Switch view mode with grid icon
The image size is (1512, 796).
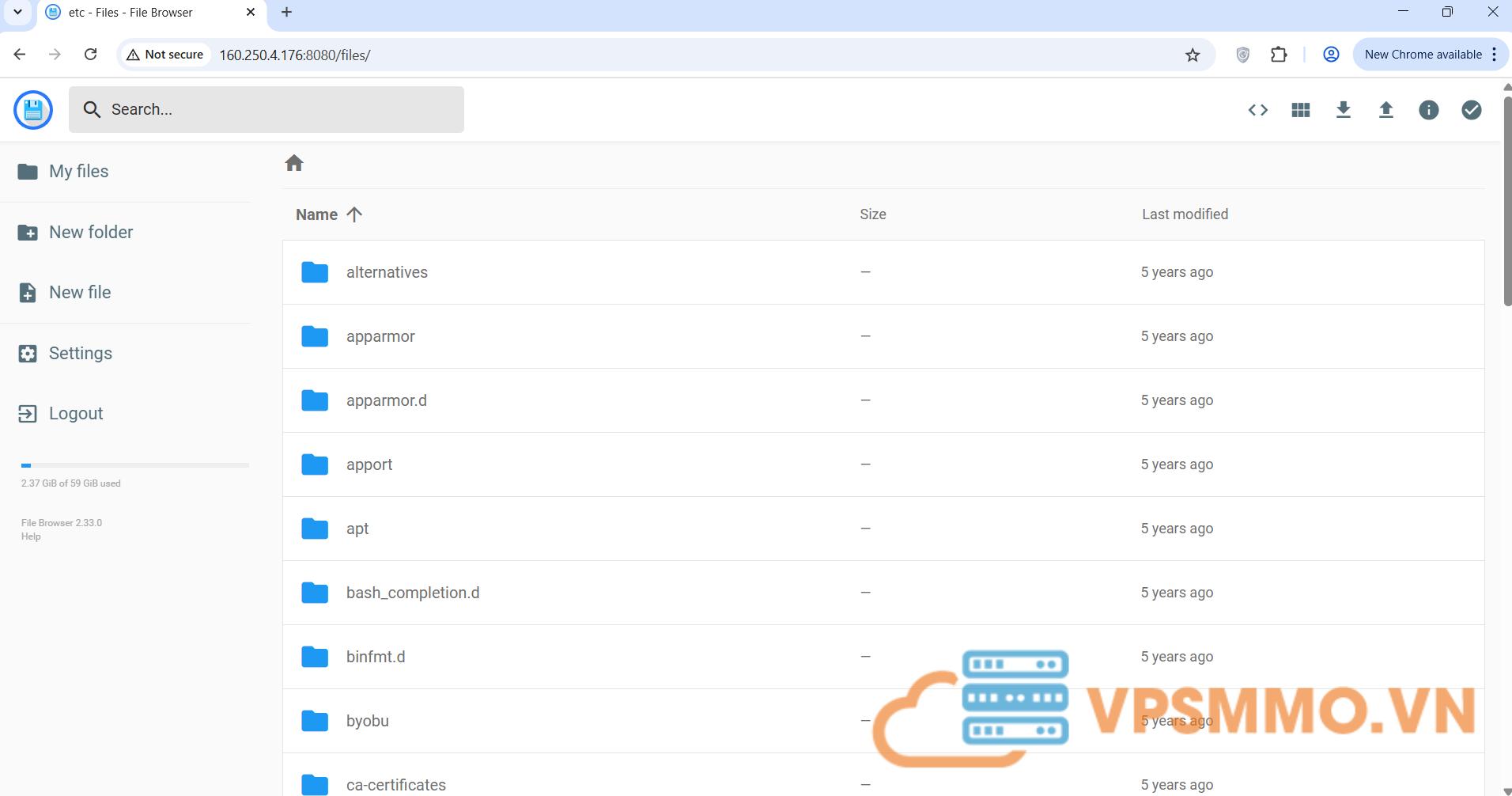(x=1300, y=110)
